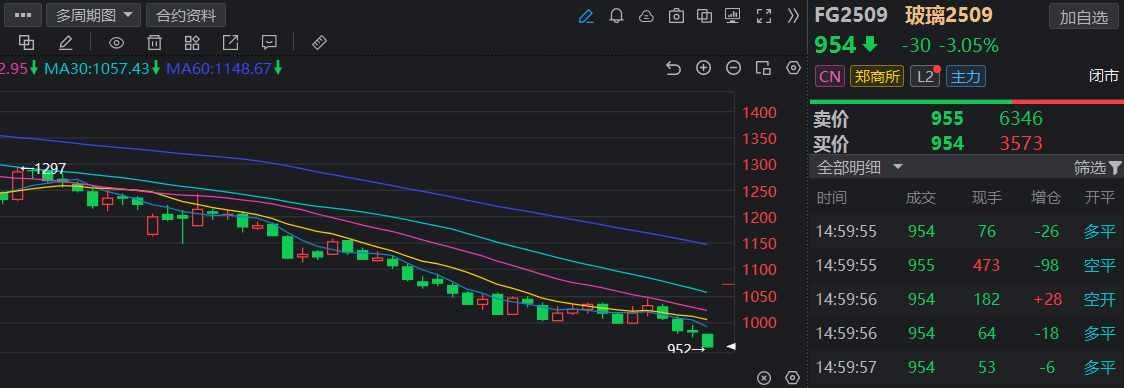Select the ruler measurement tool
This screenshot has height=388, width=1124.
point(320,42)
